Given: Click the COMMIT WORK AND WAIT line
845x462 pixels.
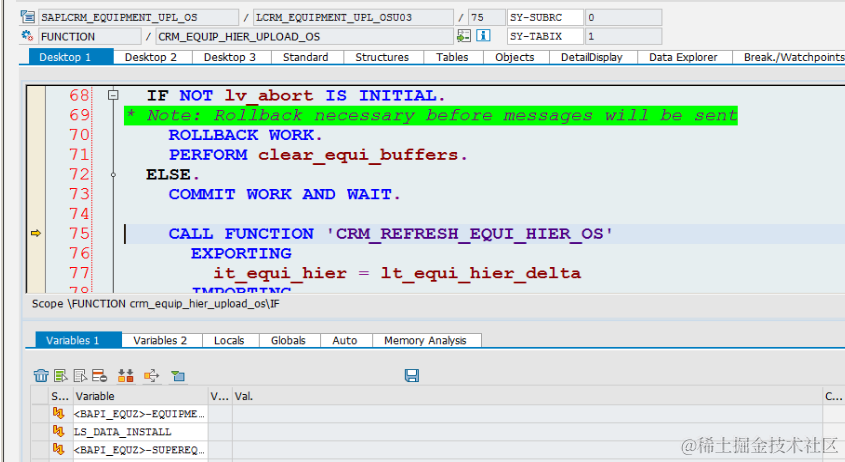Looking at the screenshot, I should [285, 194].
